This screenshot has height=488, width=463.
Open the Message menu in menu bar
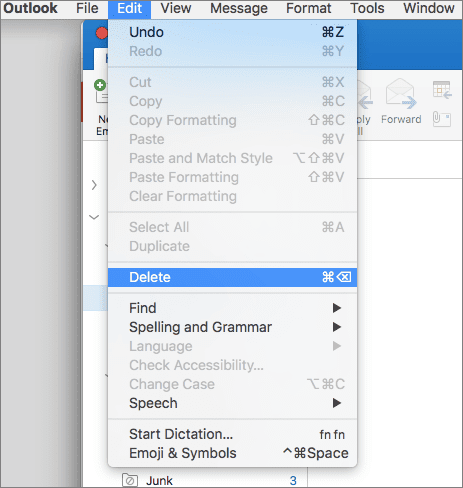click(x=239, y=8)
